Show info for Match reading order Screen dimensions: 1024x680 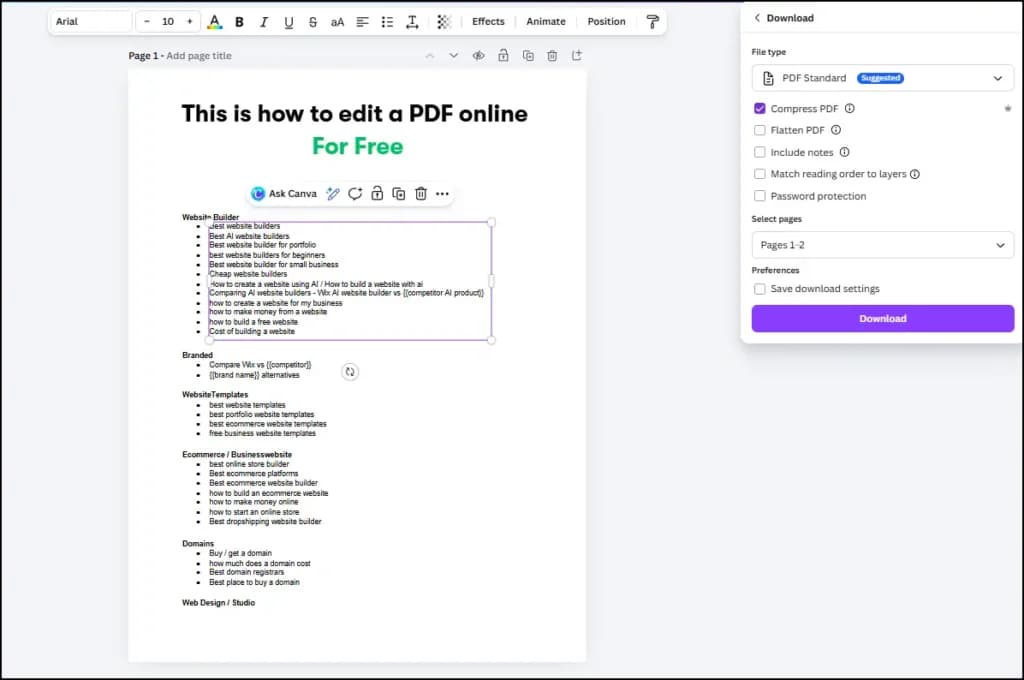pyautogui.click(x=915, y=174)
